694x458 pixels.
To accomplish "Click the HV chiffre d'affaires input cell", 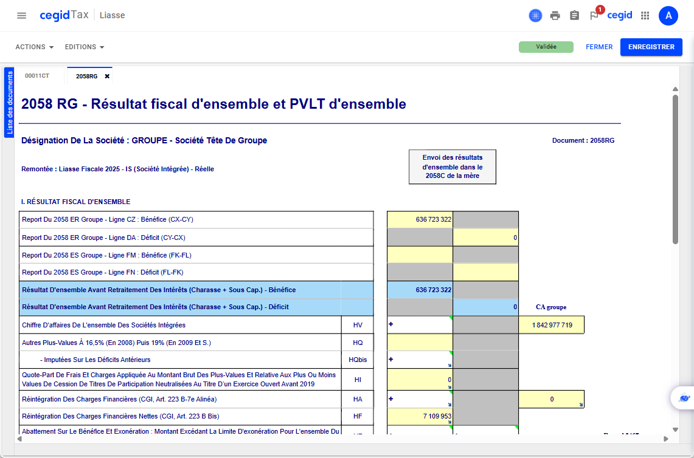I will click(x=420, y=325).
